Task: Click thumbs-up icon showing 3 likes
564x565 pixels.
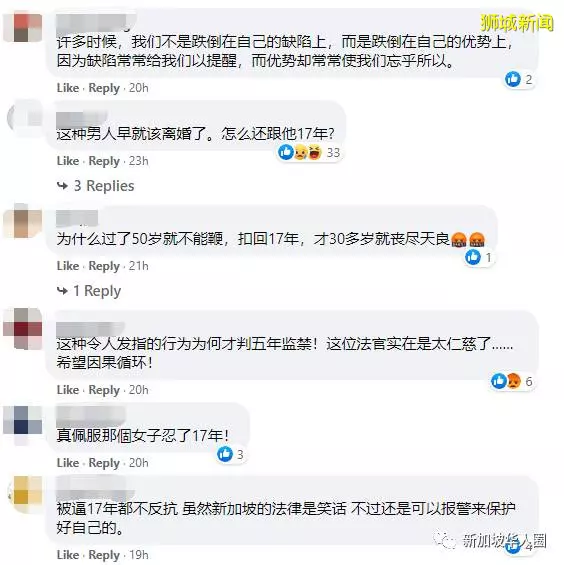Action: [x=225, y=454]
